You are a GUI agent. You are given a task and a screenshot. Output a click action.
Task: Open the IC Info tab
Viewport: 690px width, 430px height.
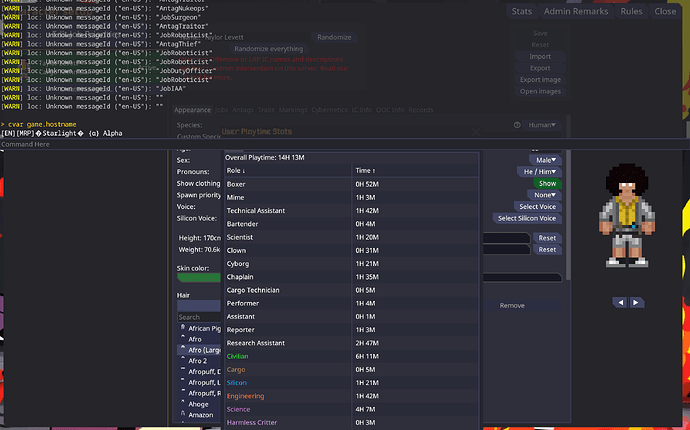[362, 110]
